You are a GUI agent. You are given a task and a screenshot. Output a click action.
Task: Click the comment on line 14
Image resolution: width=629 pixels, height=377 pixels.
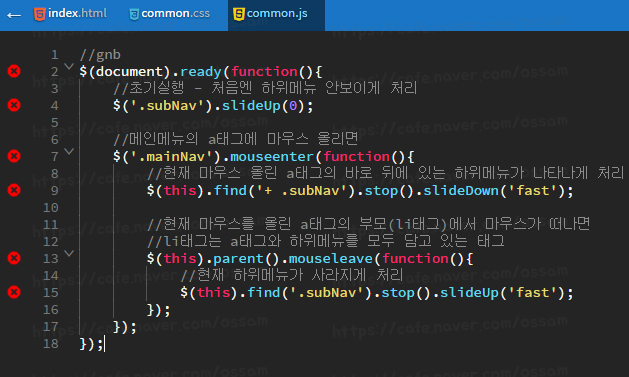292,276
